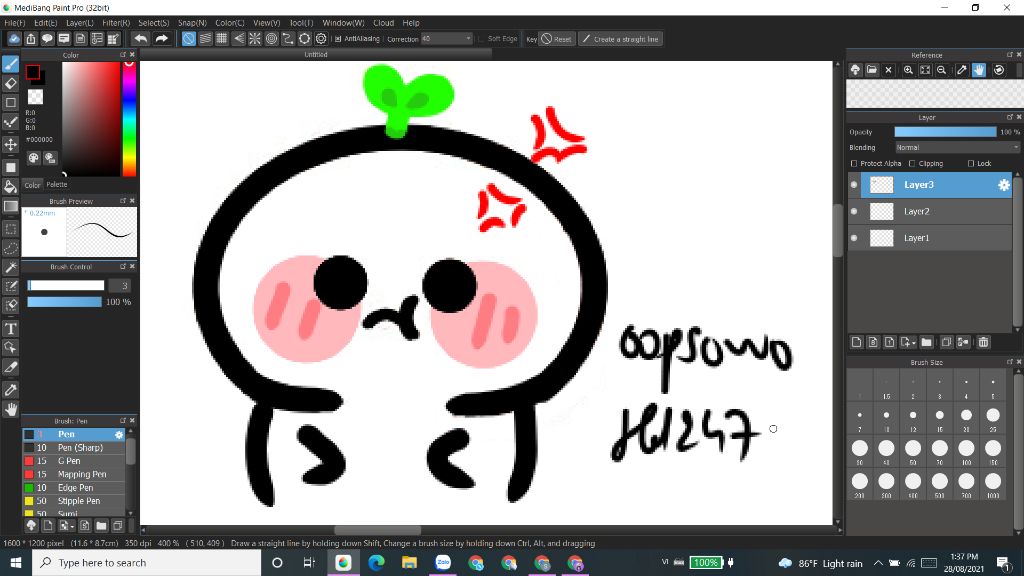Image resolution: width=1024 pixels, height=576 pixels.
Task: Select the Eyedropper tool in left toolbar
Action: point(10,390)
